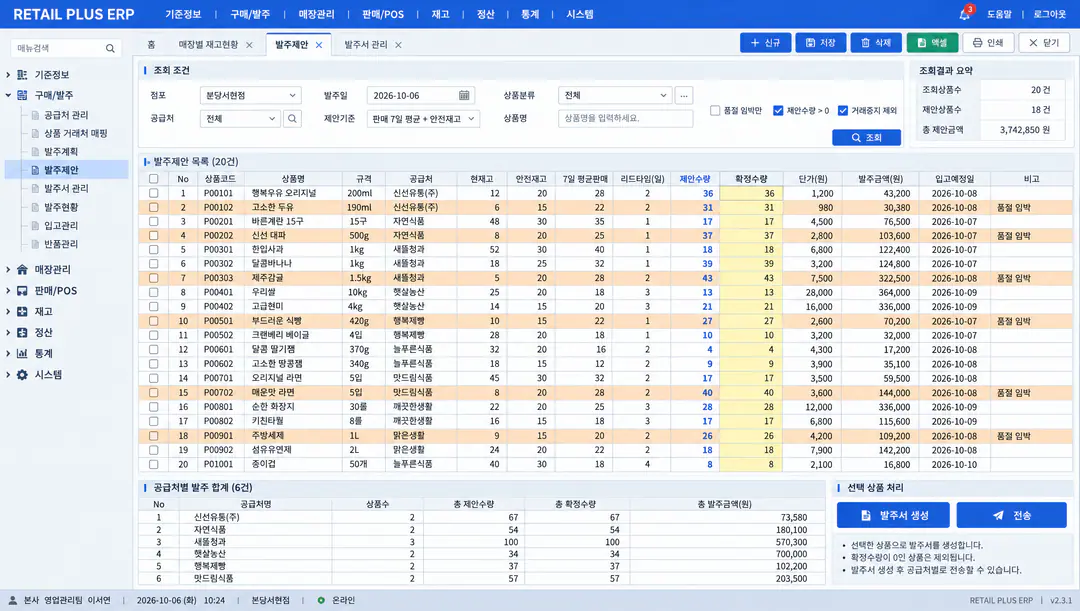The width and height of the screenshot is (1080, 611).
Task: Close the 매장별 재고현황 tab
Action: (249, 45)
